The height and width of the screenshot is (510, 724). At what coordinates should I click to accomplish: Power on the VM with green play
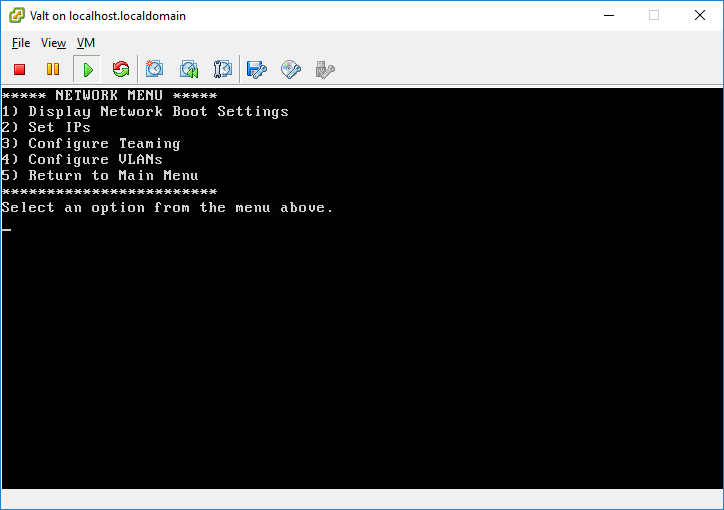[87, 70]
